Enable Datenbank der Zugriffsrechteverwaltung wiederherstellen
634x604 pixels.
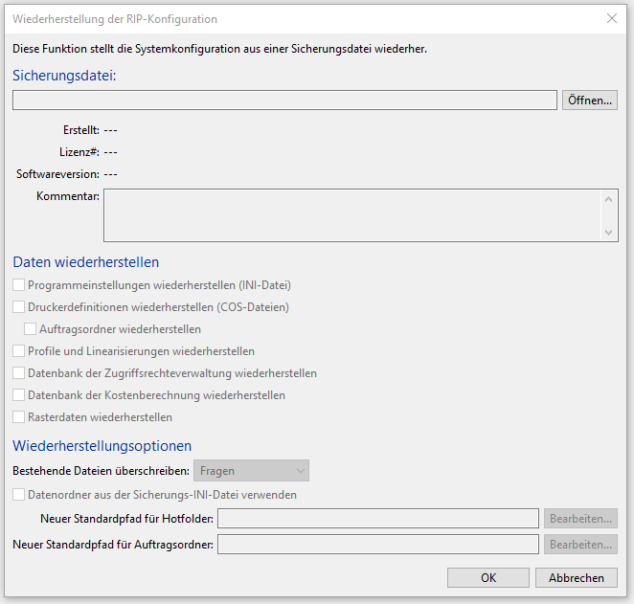pos(19,373)
